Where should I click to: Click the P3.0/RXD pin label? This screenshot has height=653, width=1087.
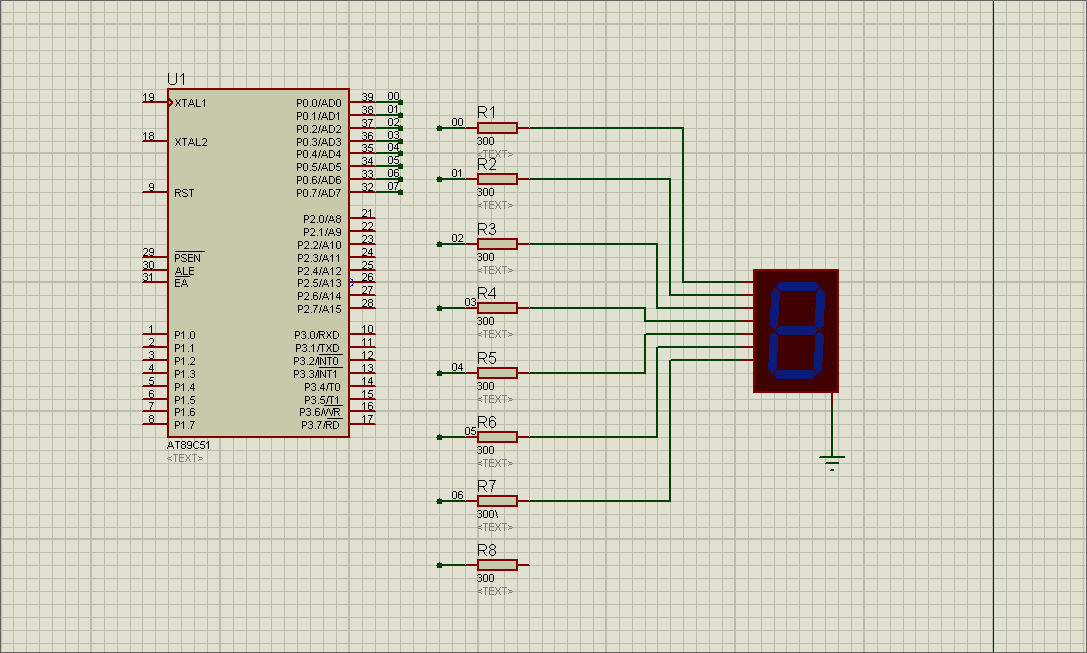317,336
